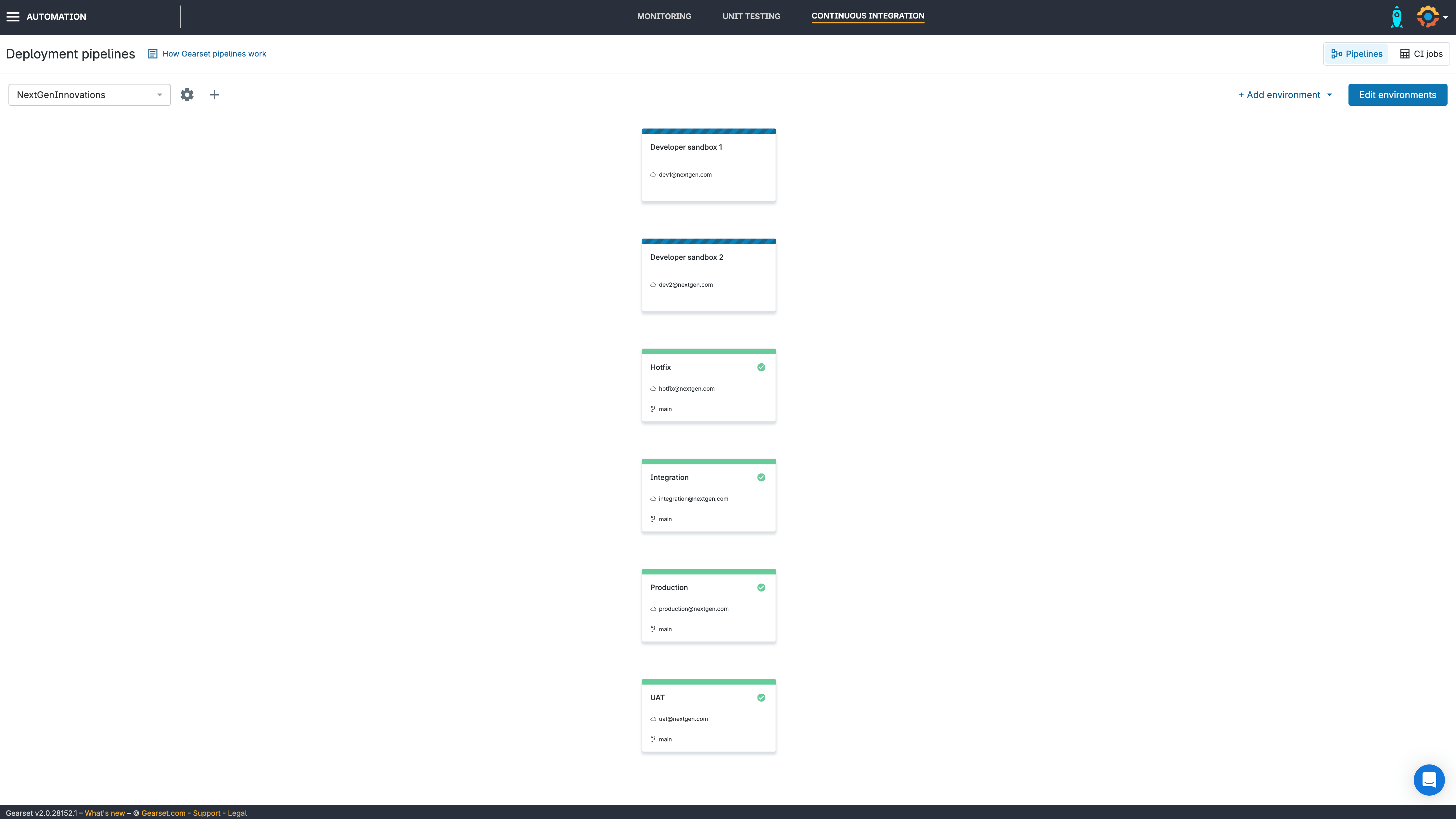Click the pipeline settings gear icon
Screen dimensions: 1456x819
click(x=187, y=95)
